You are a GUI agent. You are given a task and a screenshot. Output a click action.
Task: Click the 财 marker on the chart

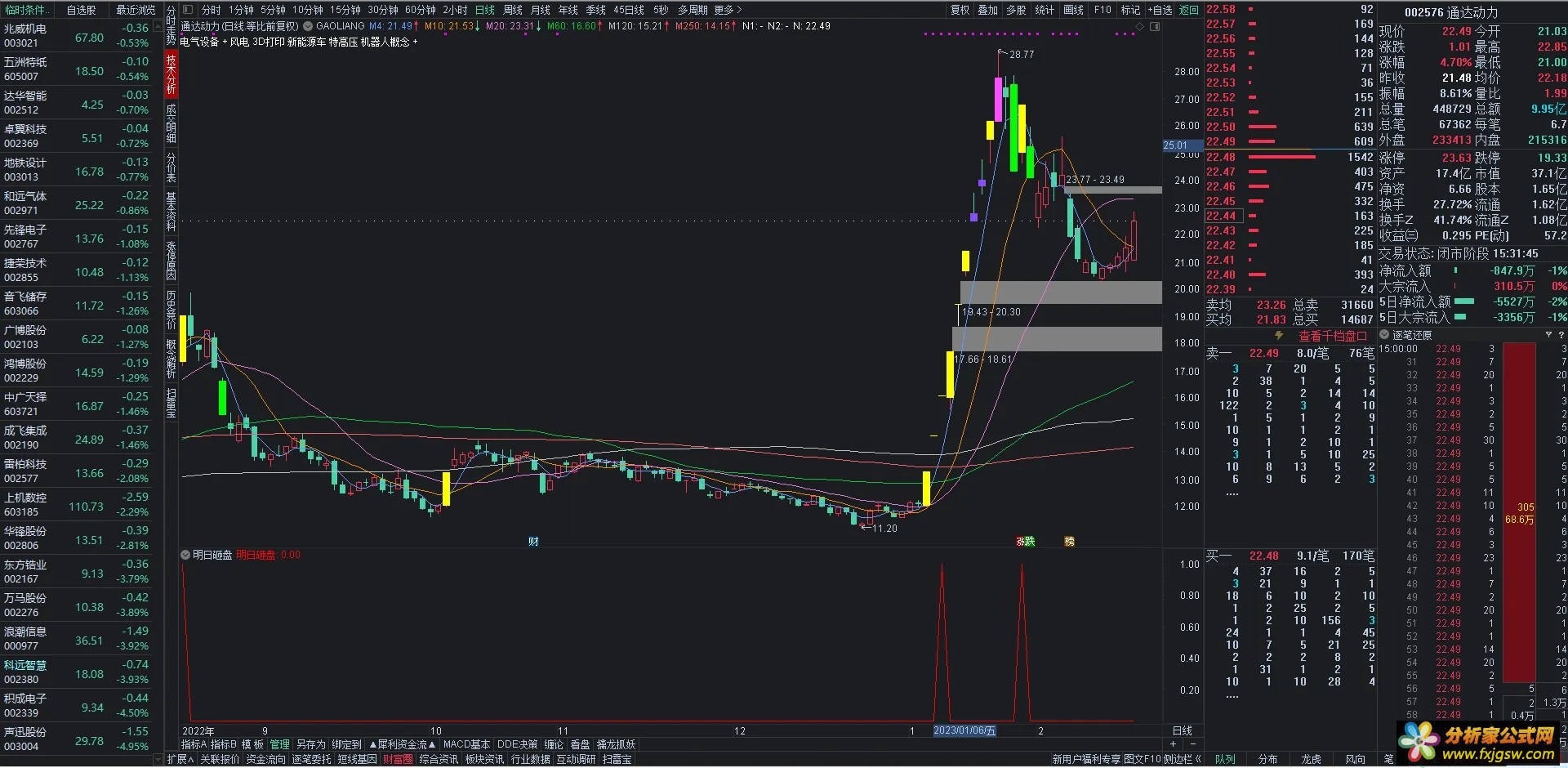coord(533,542)
